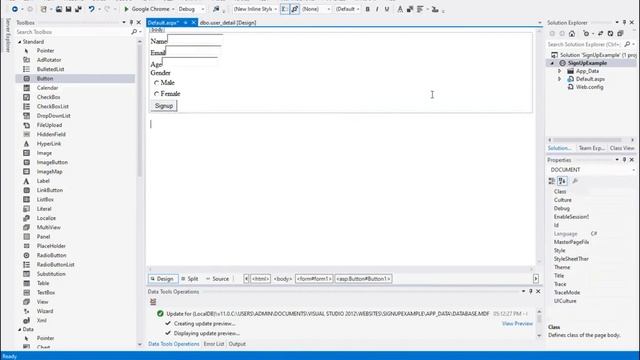Collapse the Standard toolbox group
640x360 pixels.
pyautogui.click(x=19, y=42)
